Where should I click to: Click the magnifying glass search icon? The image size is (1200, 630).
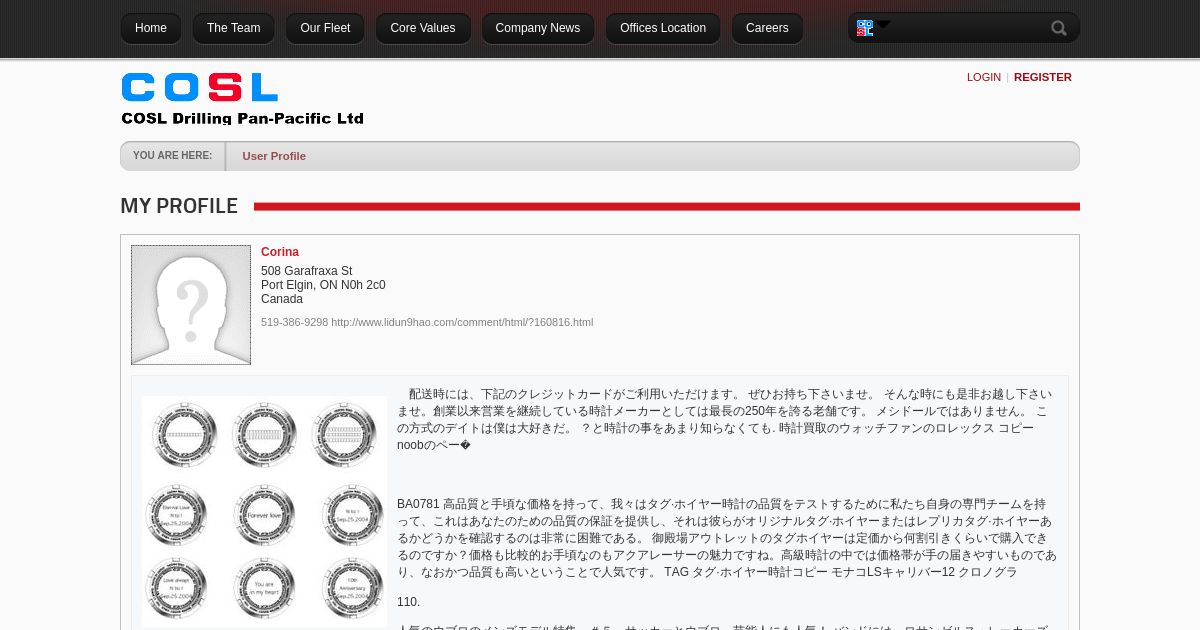point(1059,28)
